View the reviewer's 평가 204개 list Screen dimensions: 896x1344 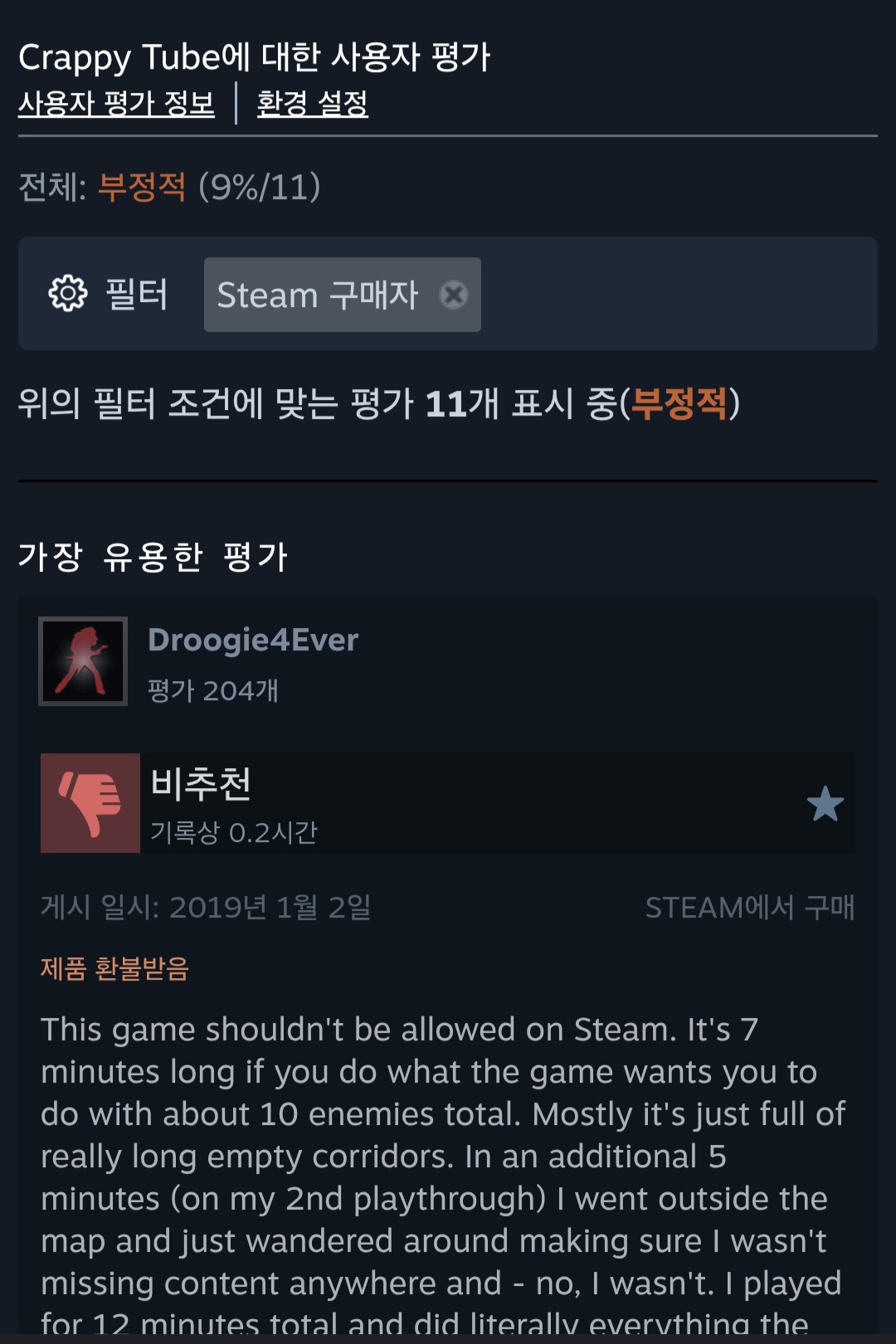coord(212,690)
